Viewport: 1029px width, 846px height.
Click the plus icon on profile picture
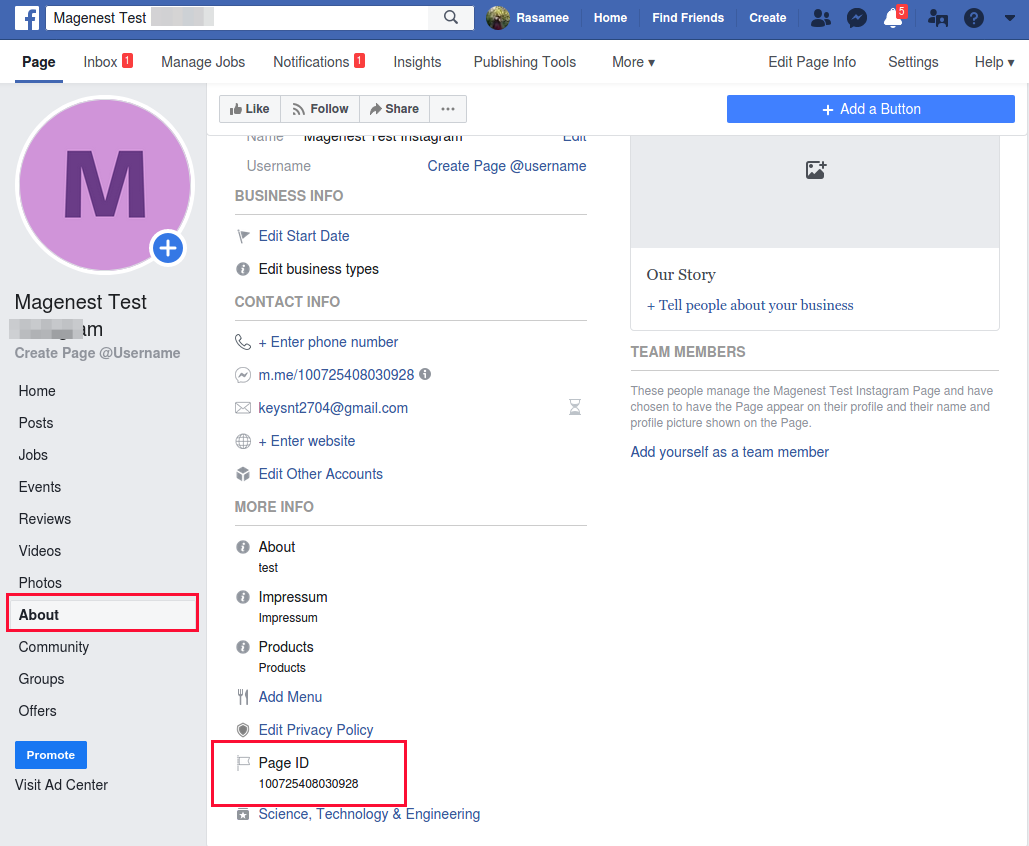pos(168,248)
